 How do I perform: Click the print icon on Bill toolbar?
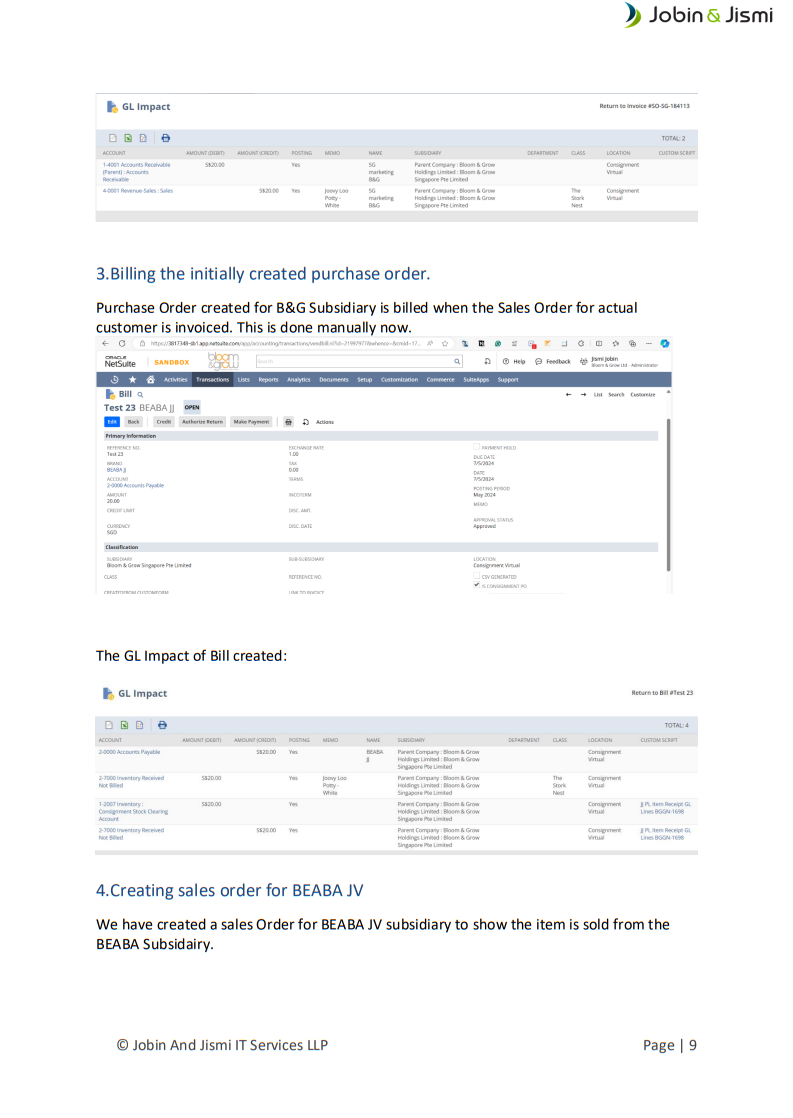[289, 422]
